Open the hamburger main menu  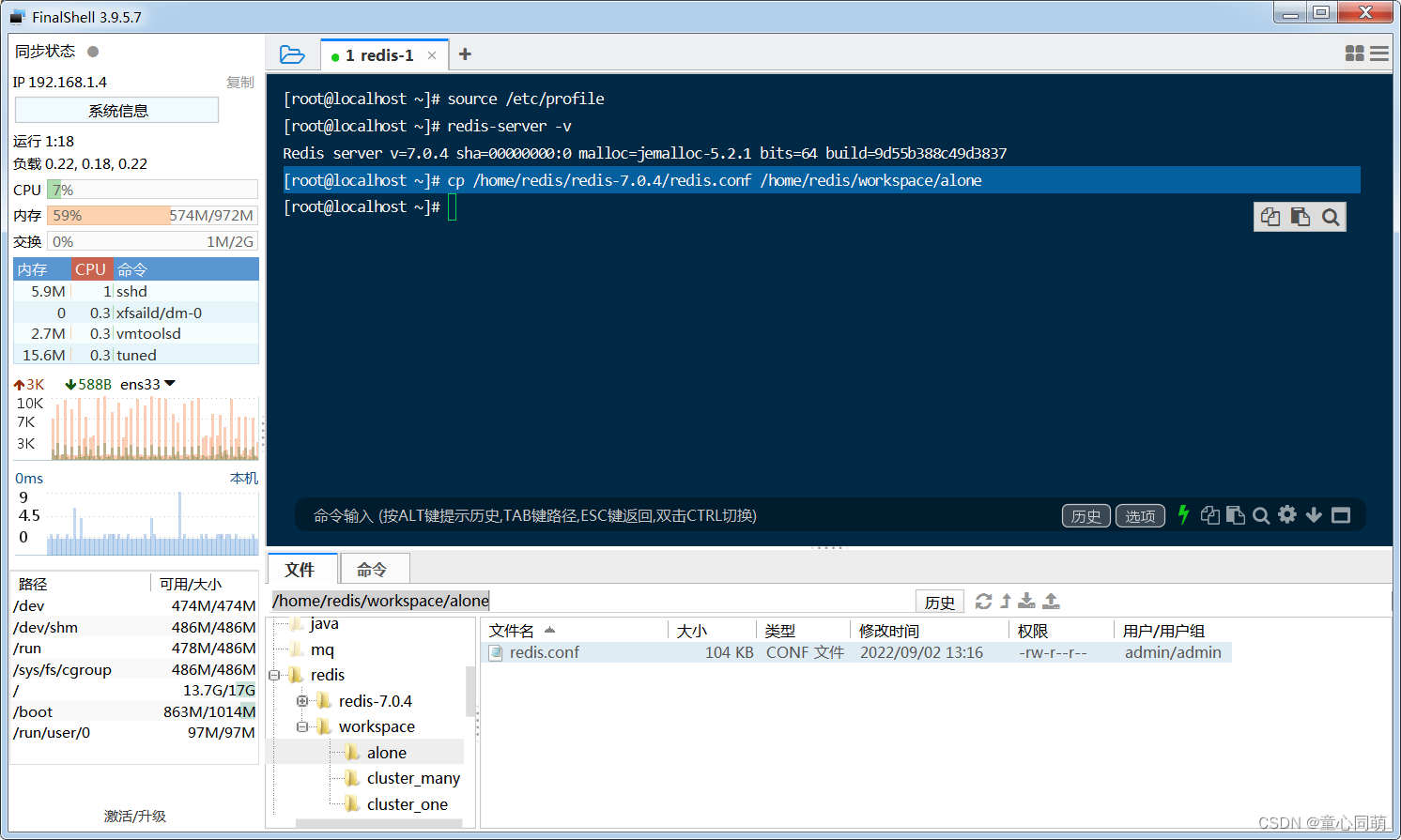pyautogui.click(x=1379, y=53)
